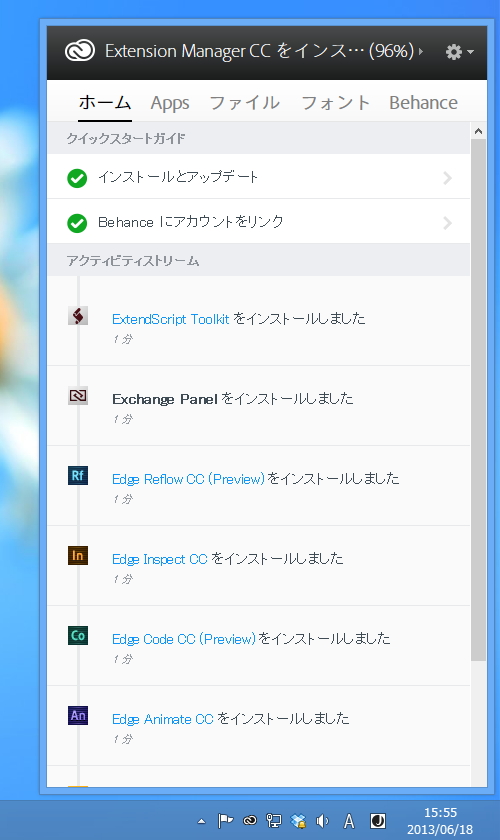Switch to the ホーム tab
The width and height of the screenshot is (500, 840).
tap(105, 102)
